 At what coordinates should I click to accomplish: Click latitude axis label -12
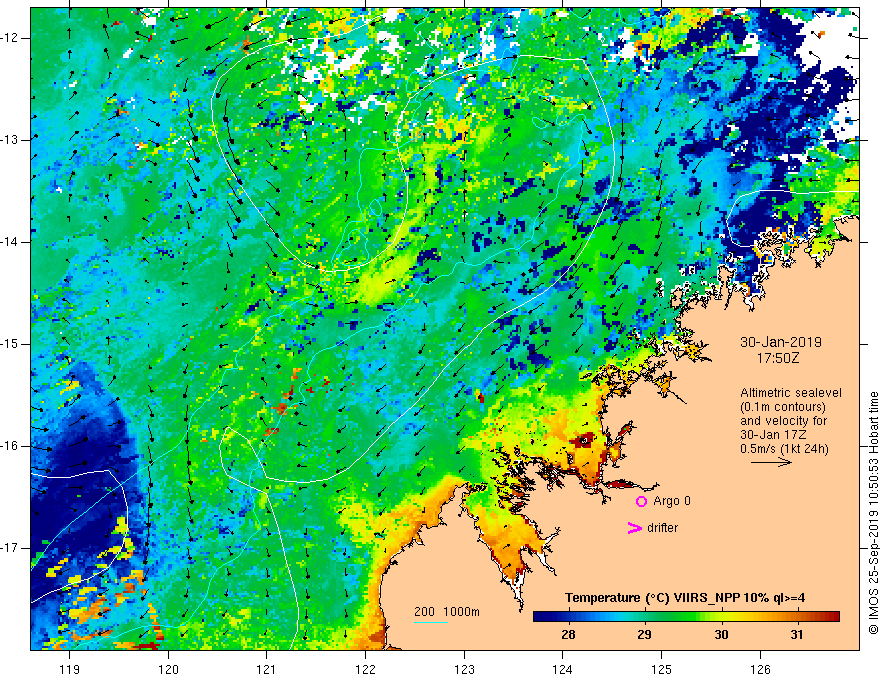tap(10, 38)
